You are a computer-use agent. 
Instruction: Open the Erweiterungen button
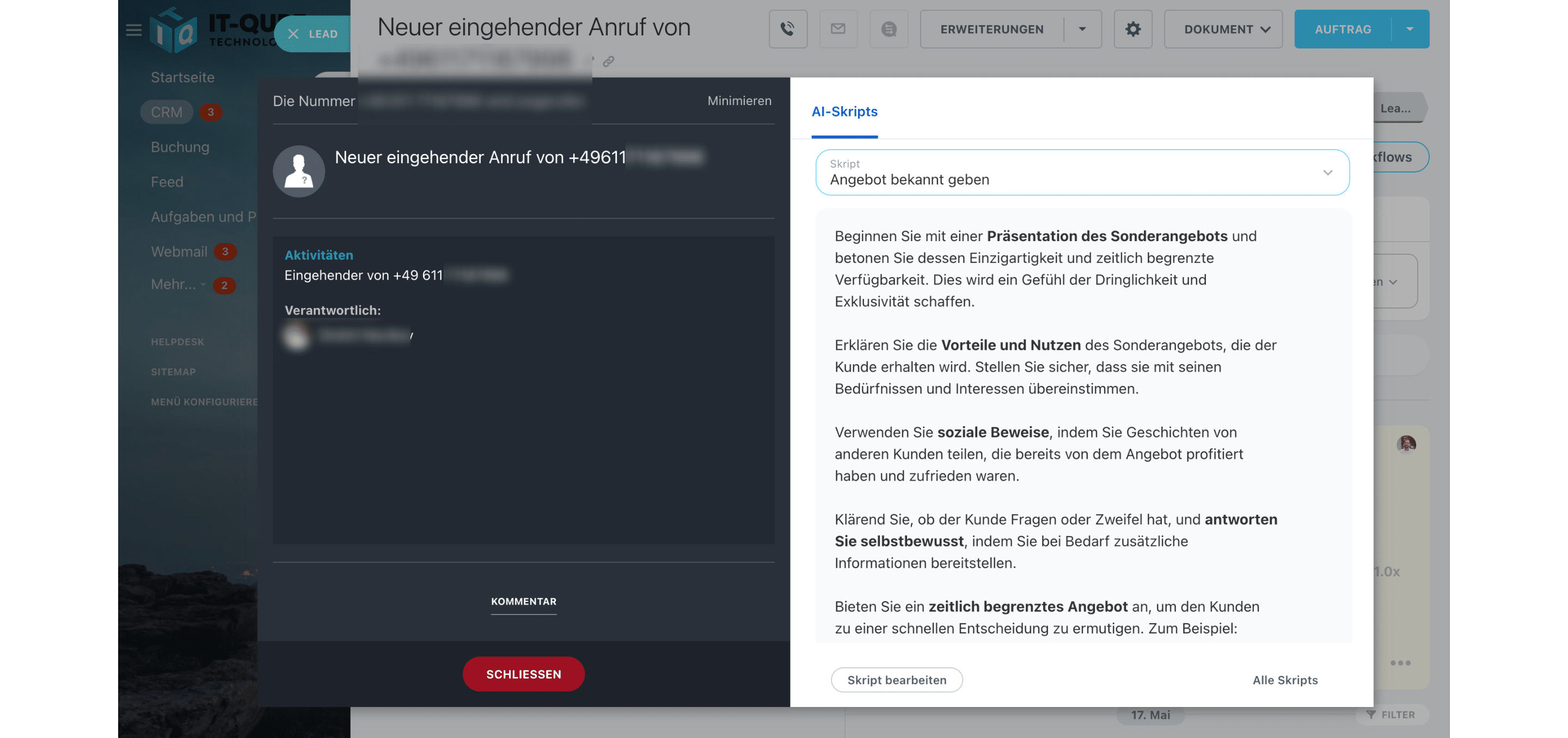(x=991, y=29)
